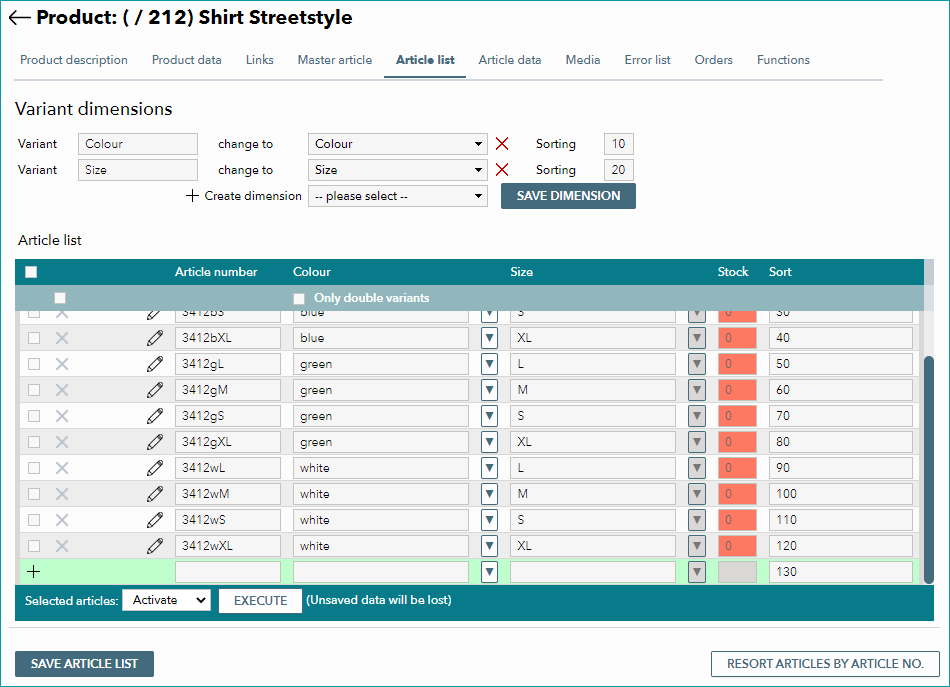The image size is (950, 687).
Task: Click the plus icon next to Create dimension
Action: point(192,196)
